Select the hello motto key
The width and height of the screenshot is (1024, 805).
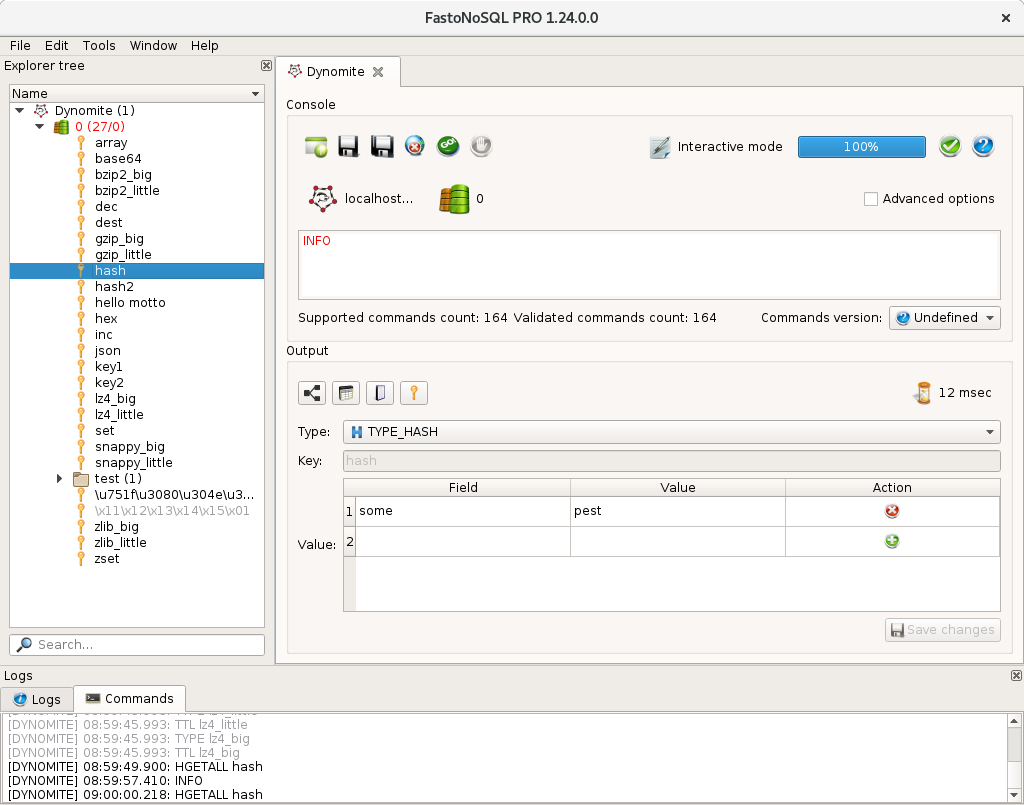[x=130, y=303]
